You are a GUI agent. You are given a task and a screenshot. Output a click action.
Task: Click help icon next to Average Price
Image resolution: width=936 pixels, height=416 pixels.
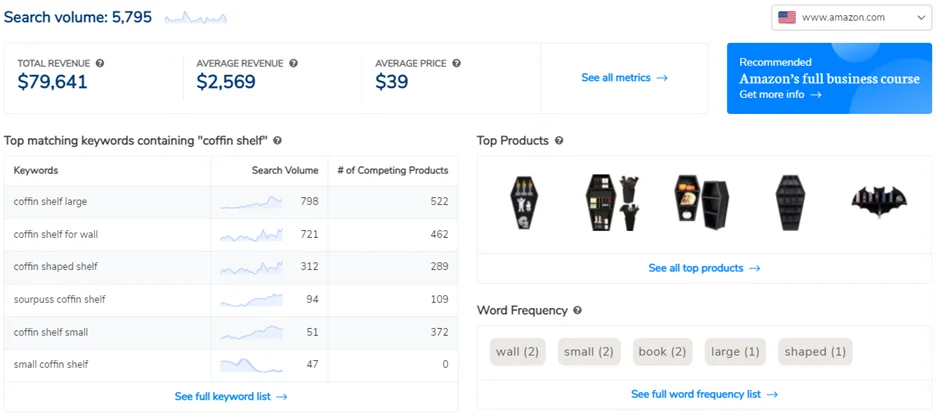pyautogui.click(x=456, y=63)
